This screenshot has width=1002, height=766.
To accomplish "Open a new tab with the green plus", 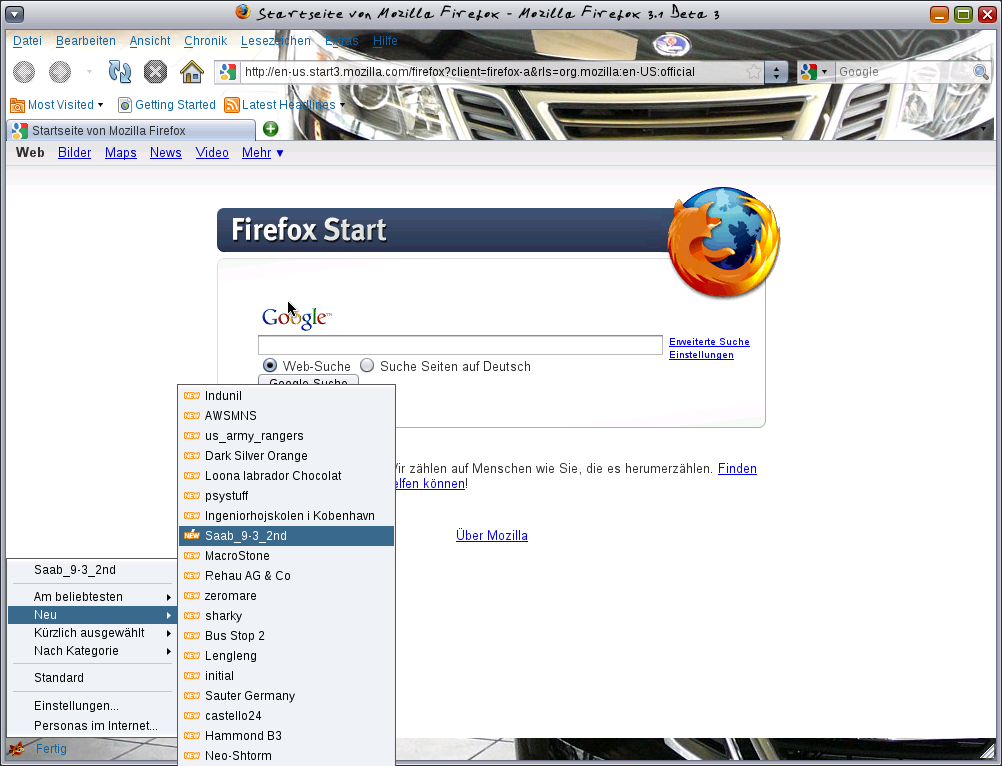I will tap(270, 129).
